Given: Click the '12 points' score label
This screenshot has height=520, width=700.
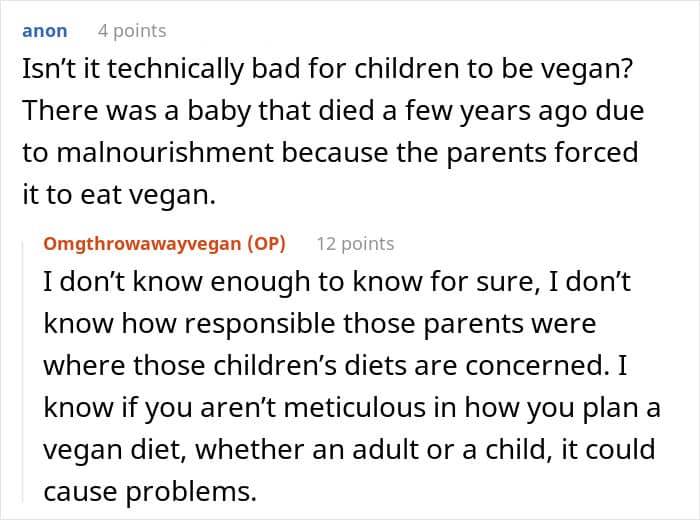Looking at the screenshot, I should pos(355,243).
